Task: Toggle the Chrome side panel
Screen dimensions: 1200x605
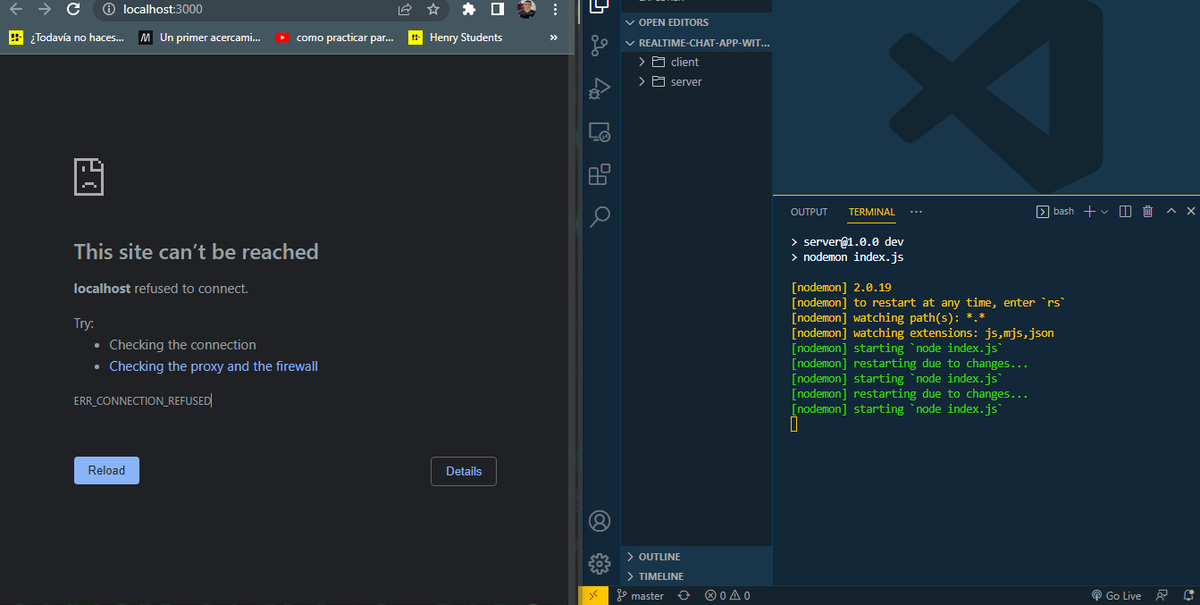Action: click(x=497, y=9)
